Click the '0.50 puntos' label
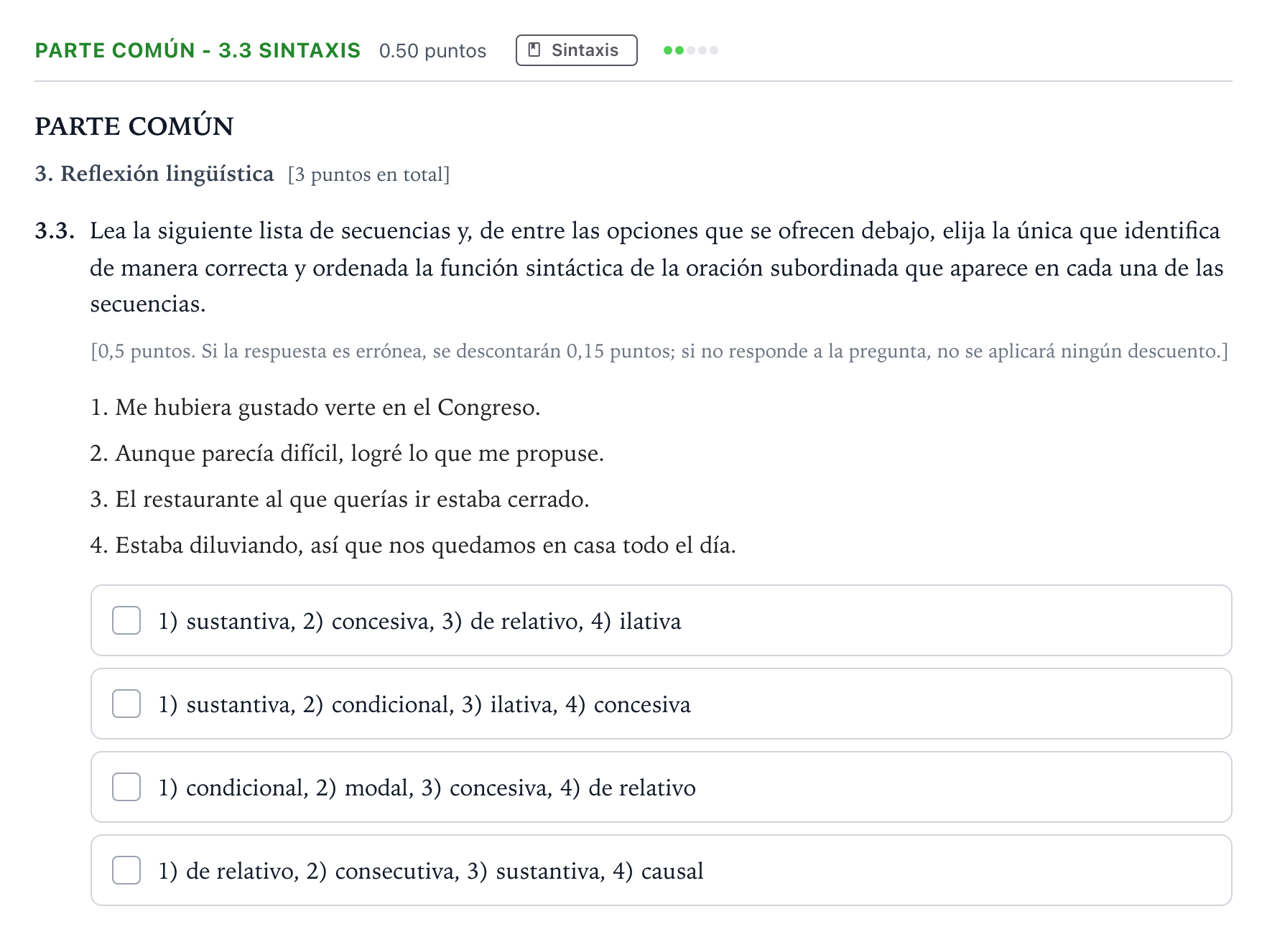This screenshot has height=952, width=1267. (x=432, y=51)
